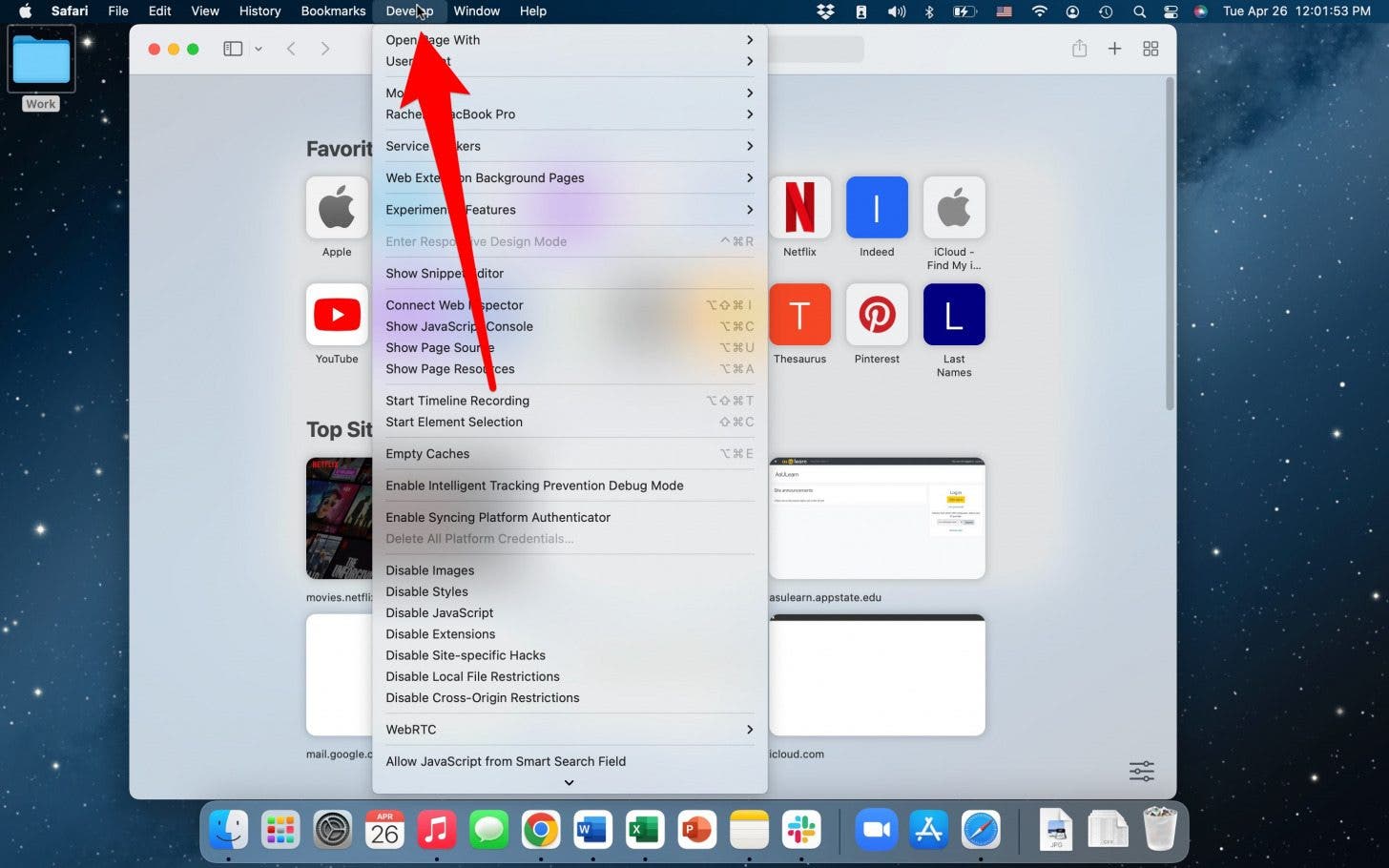
Task: Open a new tab with the plus button
Action: pos(1114,48)
